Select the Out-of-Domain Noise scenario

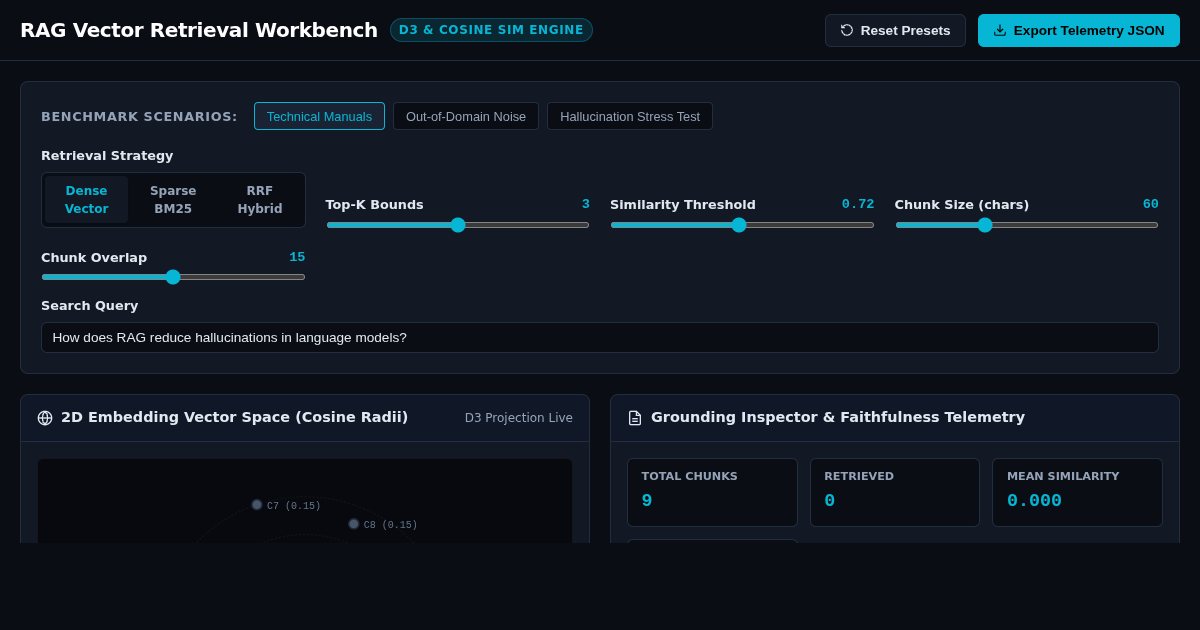click(x=466, y=116)
